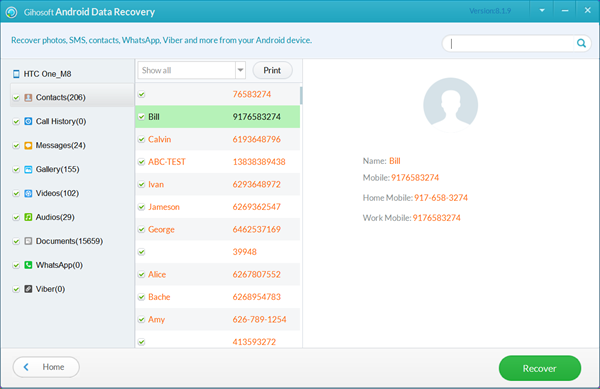This screenshot has height=389, width=600.
Task: Click the Videos film icon
Action: click(28, 193)
